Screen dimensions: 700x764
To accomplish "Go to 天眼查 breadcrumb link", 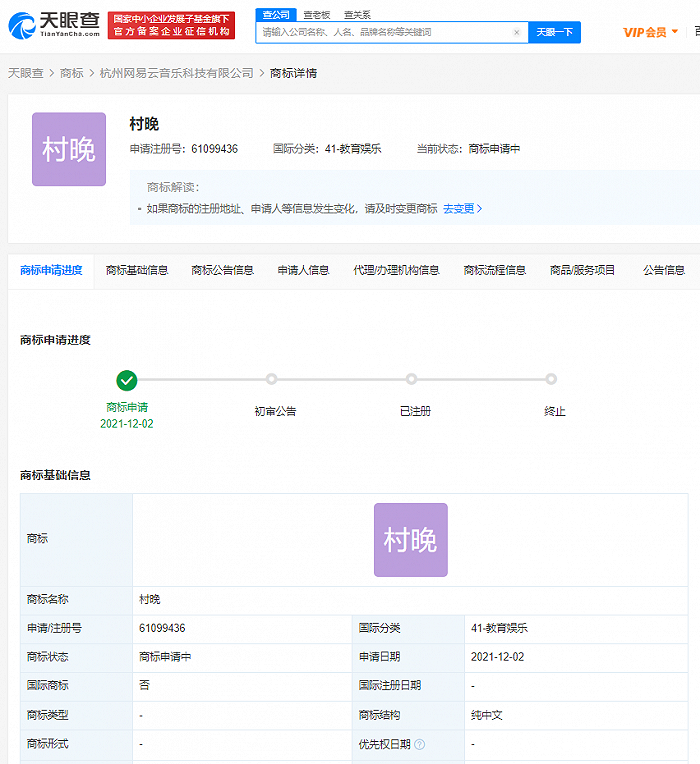I will [x=26, y=73].
